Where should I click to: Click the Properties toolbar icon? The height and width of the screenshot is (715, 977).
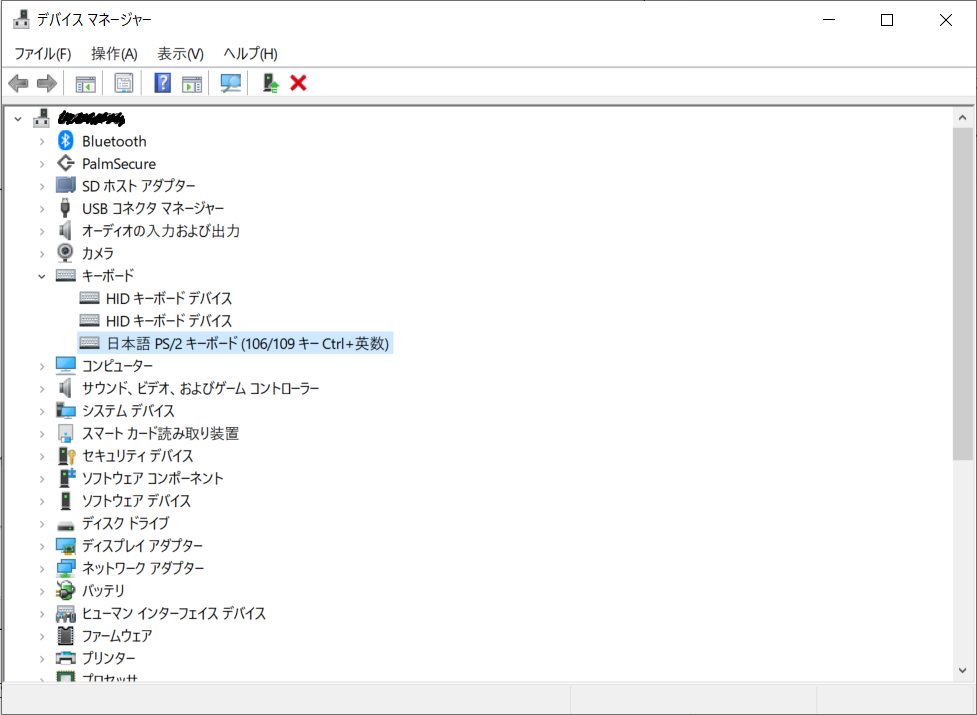[x=124, y=83]
